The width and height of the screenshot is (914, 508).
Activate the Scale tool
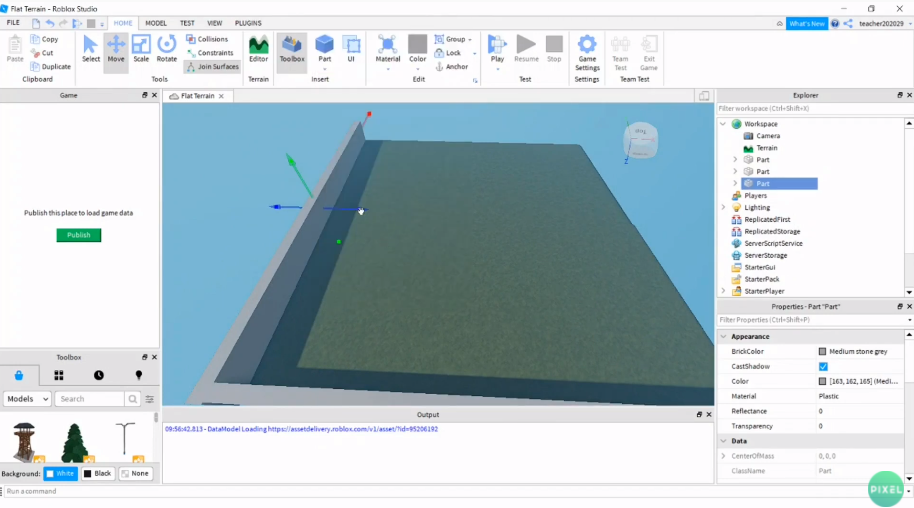point(141,49)
